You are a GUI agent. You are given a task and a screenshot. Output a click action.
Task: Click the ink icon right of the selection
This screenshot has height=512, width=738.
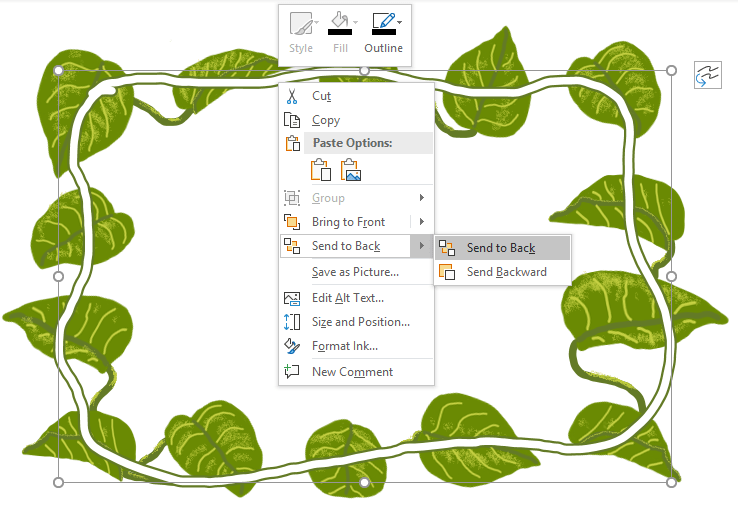click(708, 75)
